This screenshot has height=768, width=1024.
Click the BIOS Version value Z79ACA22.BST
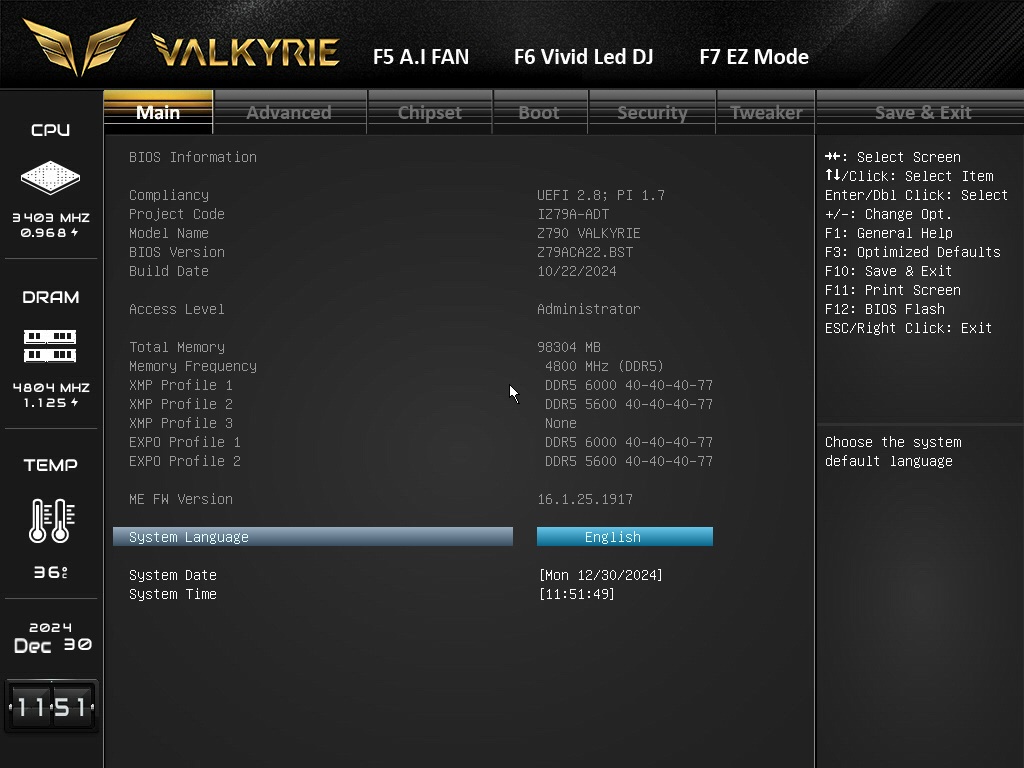point(585,252)
